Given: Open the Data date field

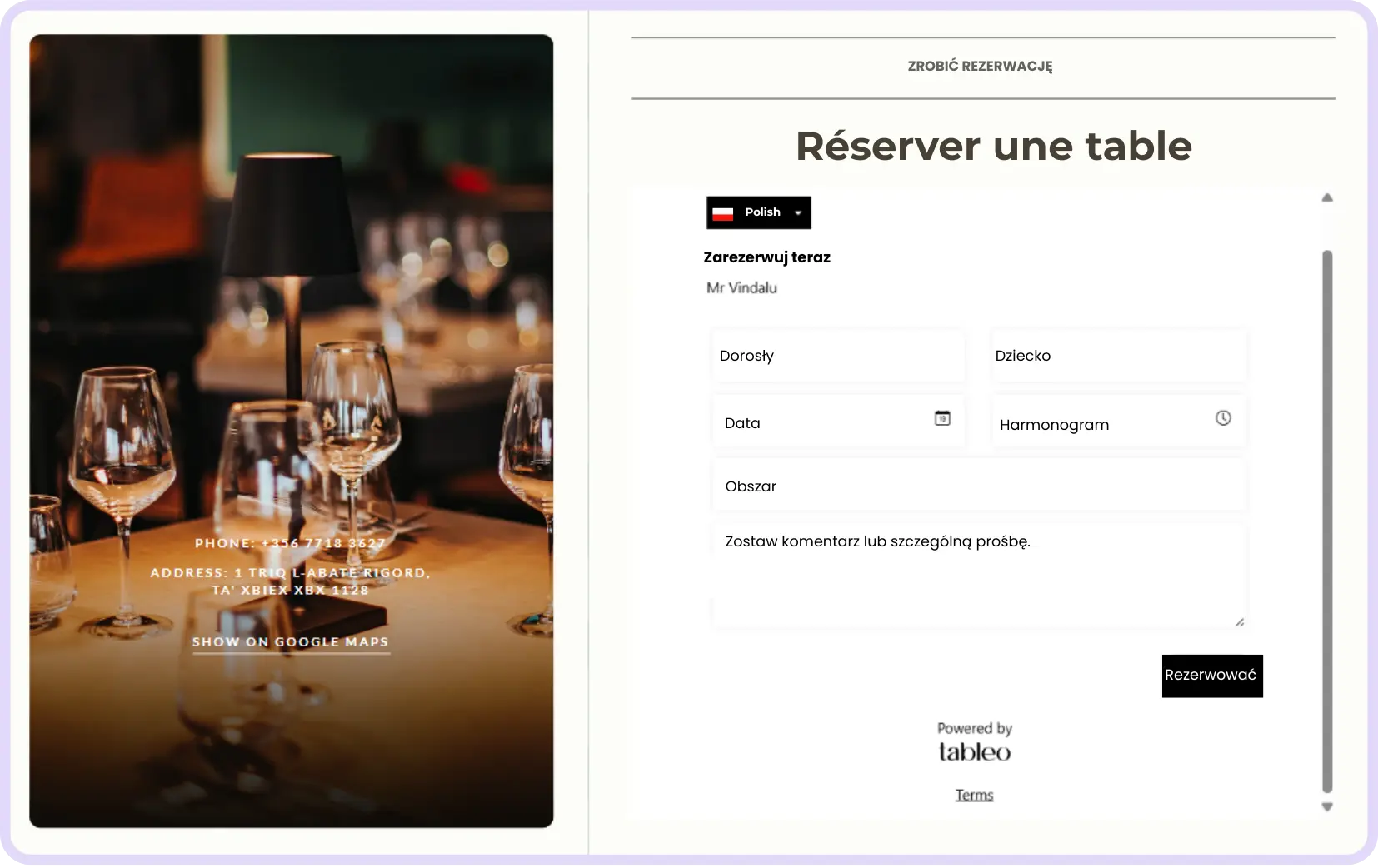Looking at the screenshot, I should tap(839, 422).
